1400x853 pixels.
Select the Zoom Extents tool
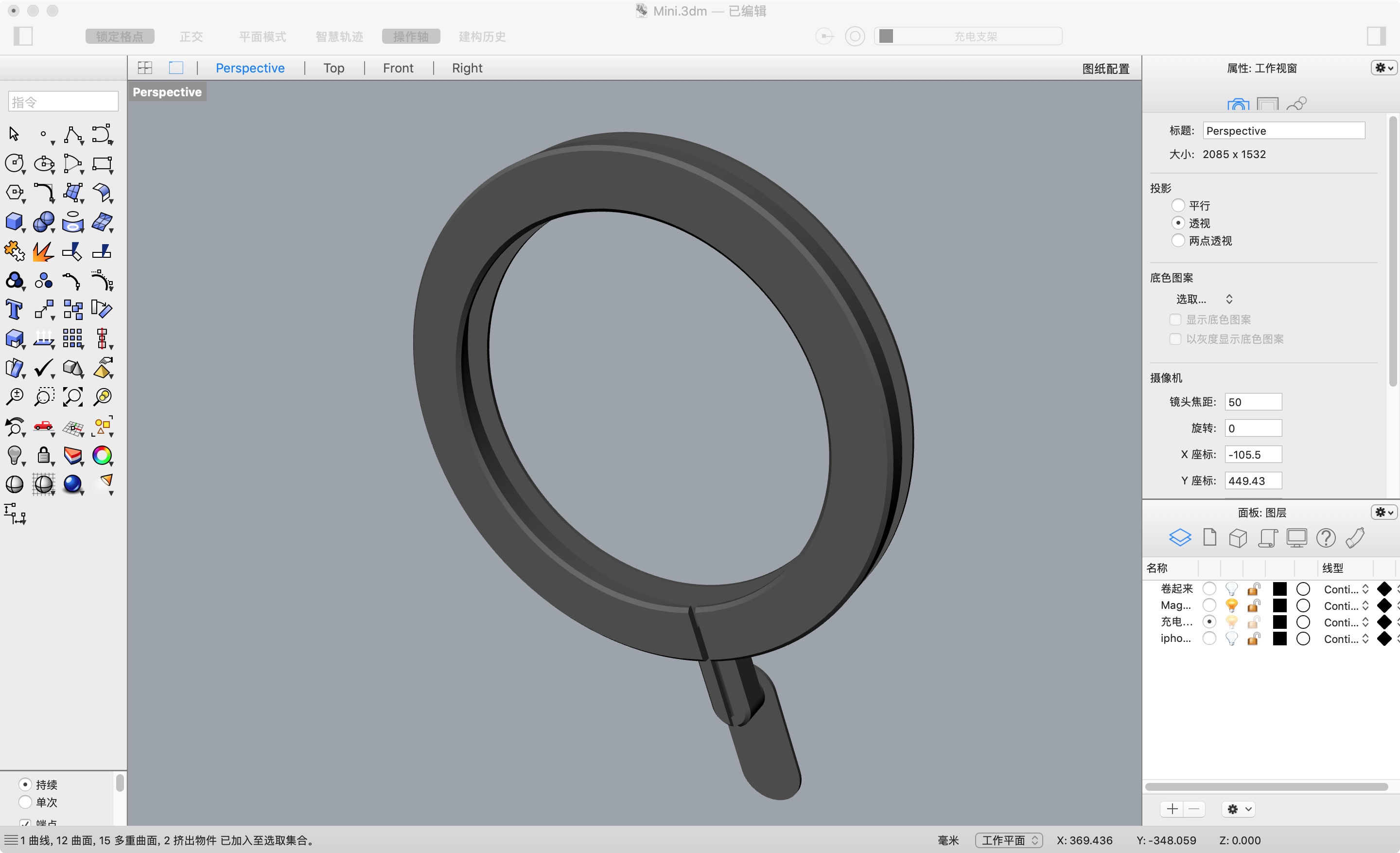pyautogui.click(x=73, y=397)
